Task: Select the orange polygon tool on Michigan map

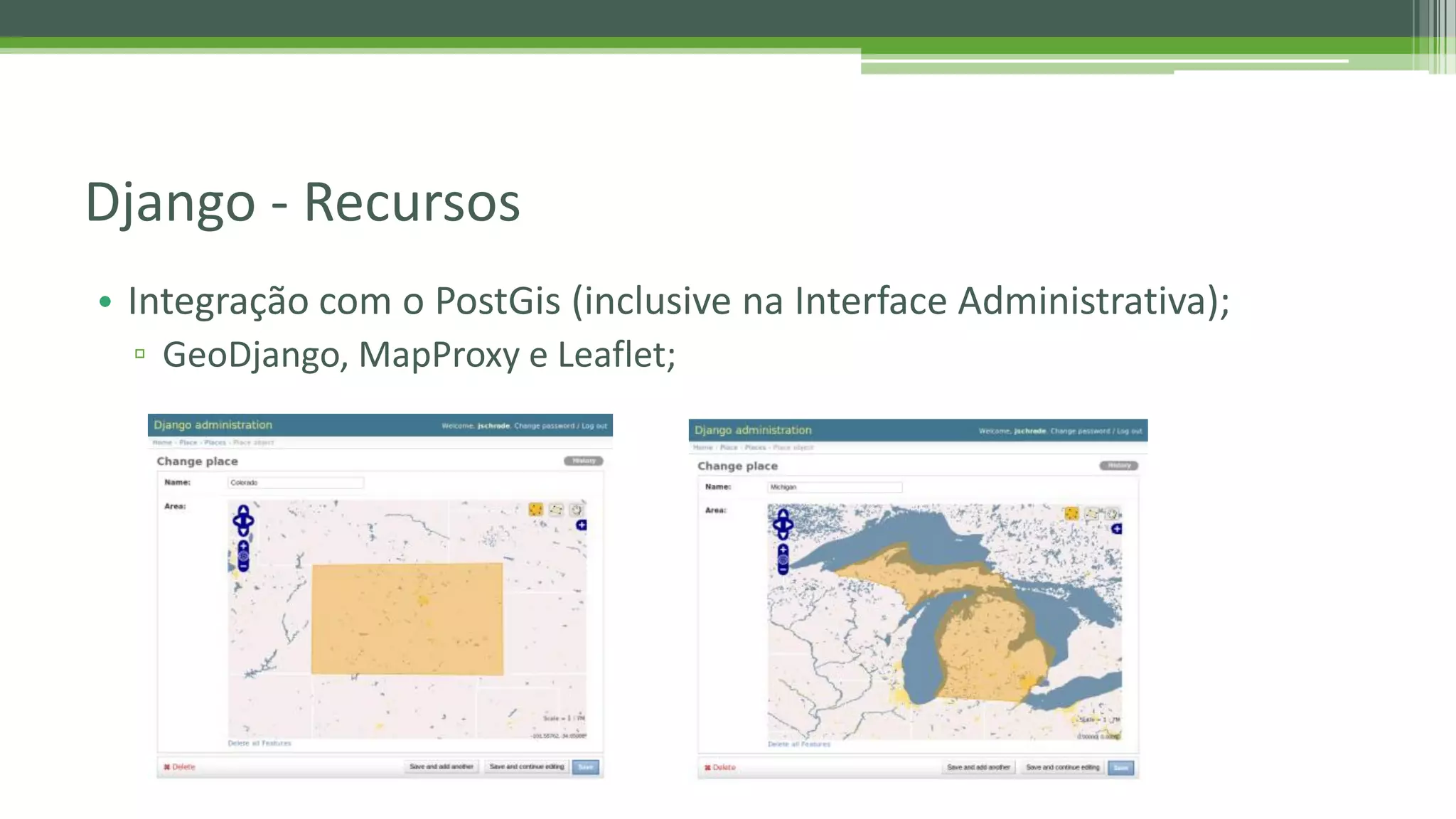Action: [1071, 513]
